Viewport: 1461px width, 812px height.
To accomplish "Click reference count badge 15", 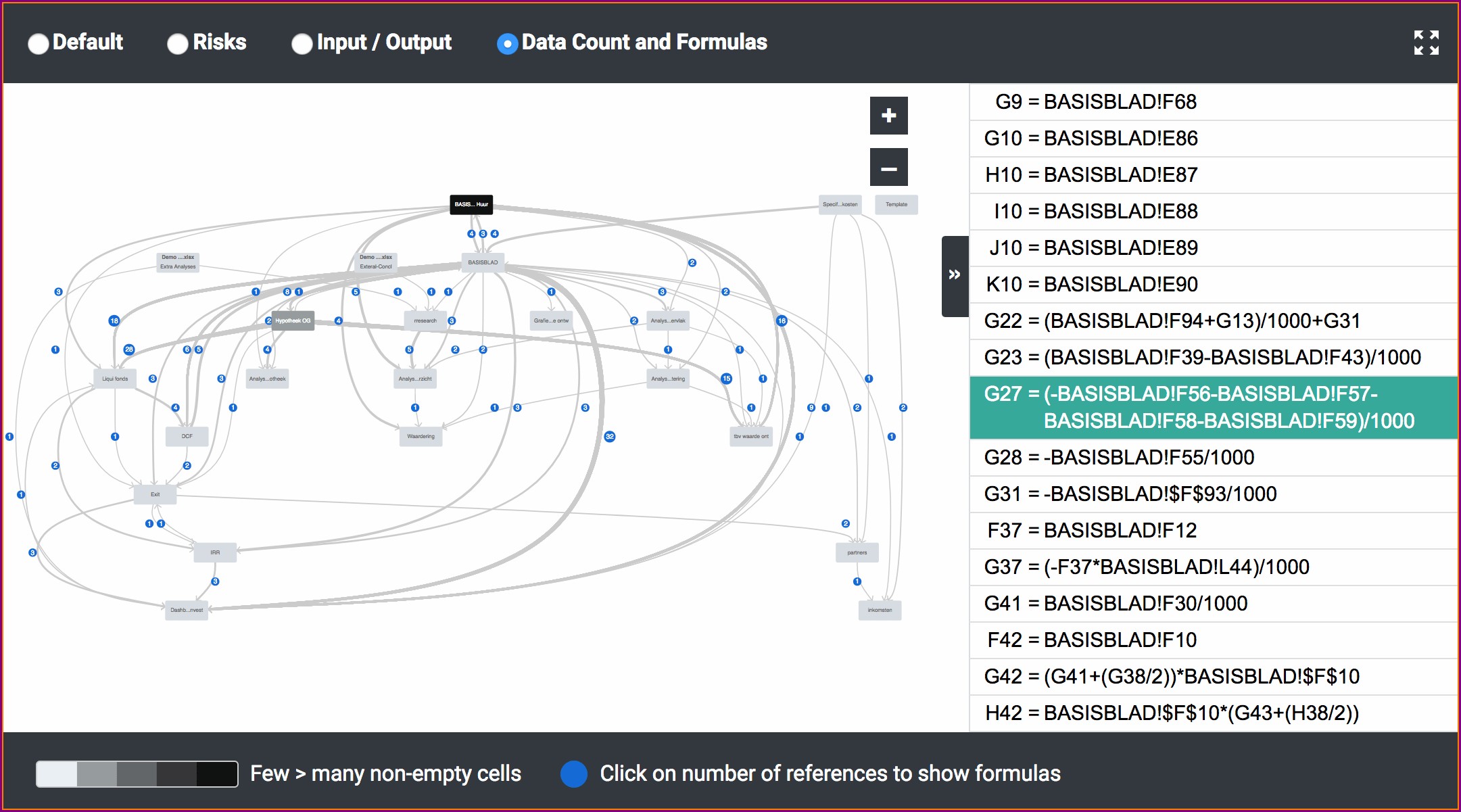I will point(726,379).
